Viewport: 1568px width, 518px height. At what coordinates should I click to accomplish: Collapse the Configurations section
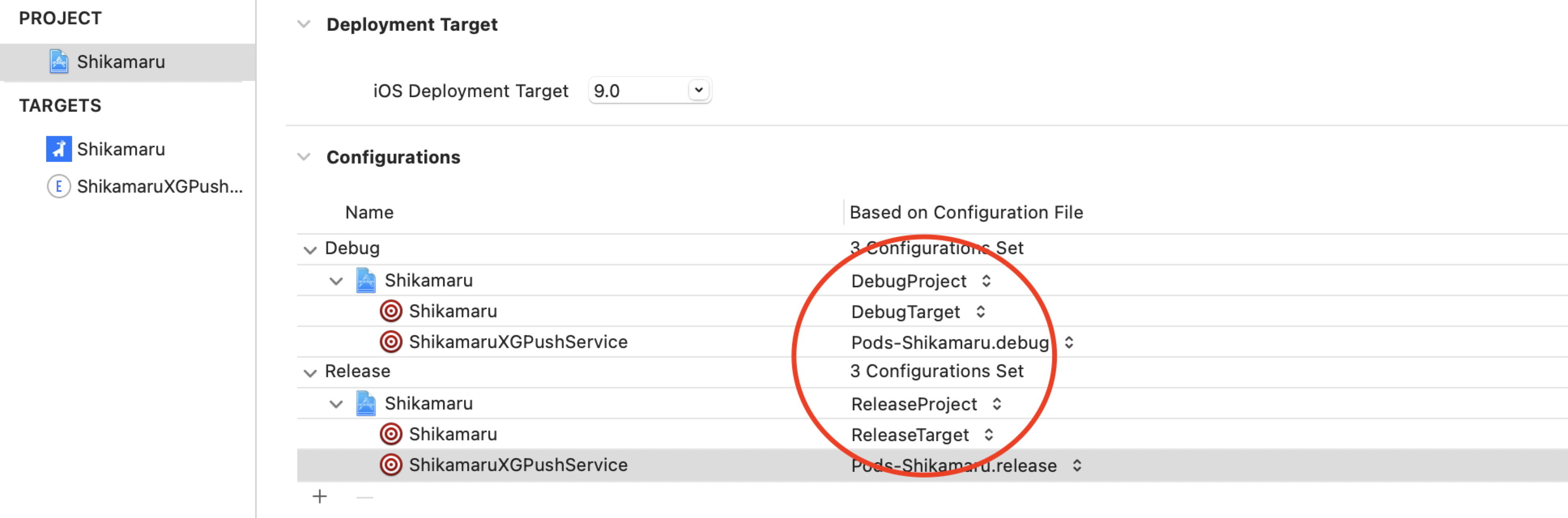[304, 157]
